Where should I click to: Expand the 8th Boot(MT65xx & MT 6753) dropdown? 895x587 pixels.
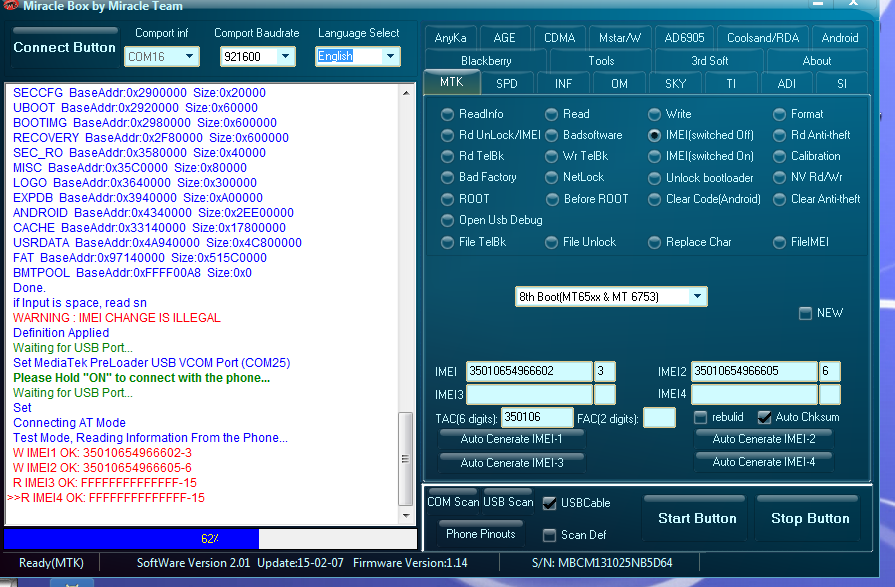tap(697, 296)
